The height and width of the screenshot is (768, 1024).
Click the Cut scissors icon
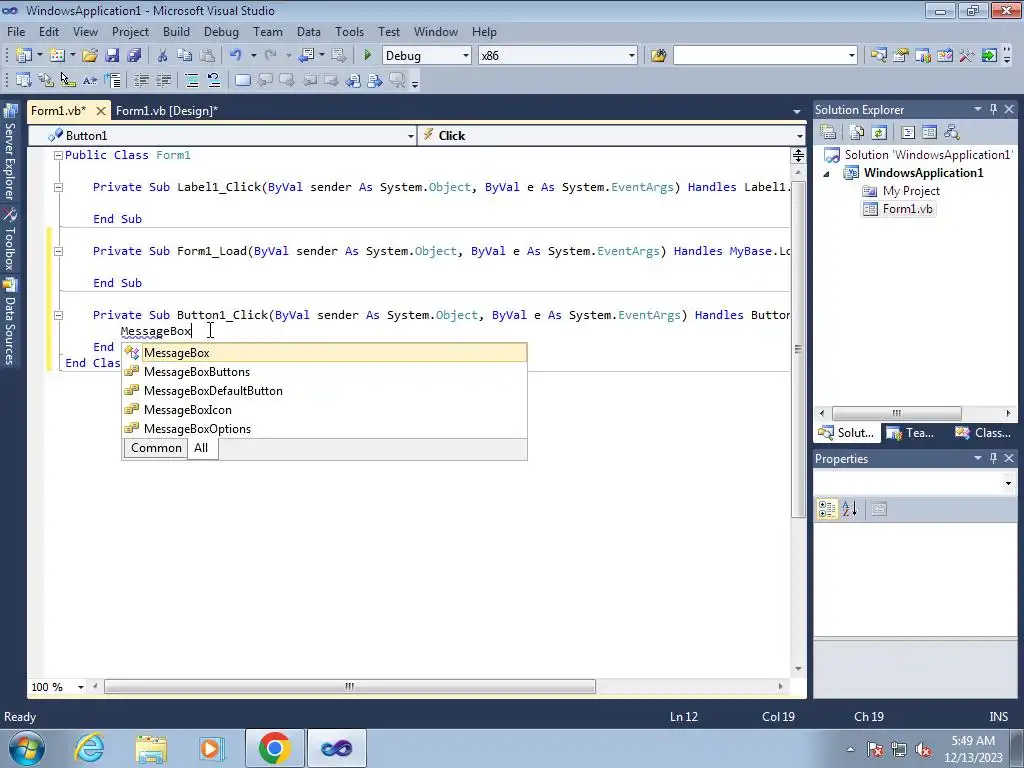coord(163,56)
